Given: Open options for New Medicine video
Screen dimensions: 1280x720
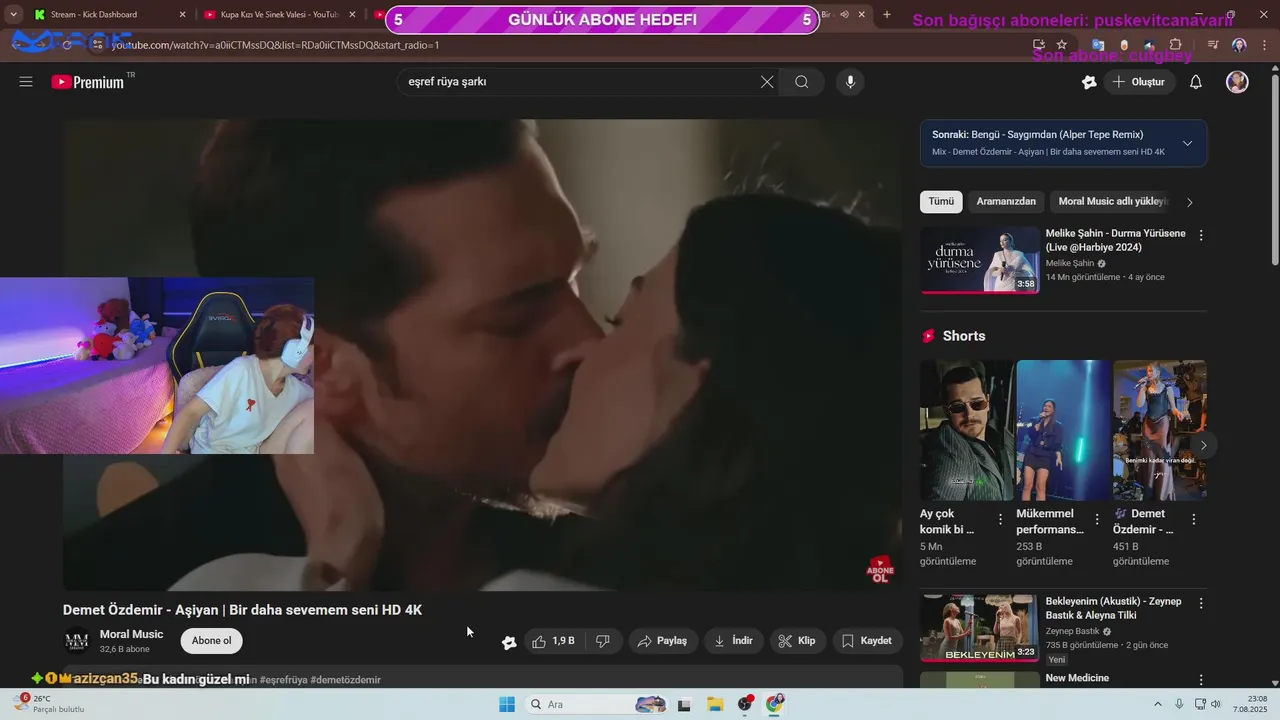Looking at the screenshot, I should point(1201,679).
